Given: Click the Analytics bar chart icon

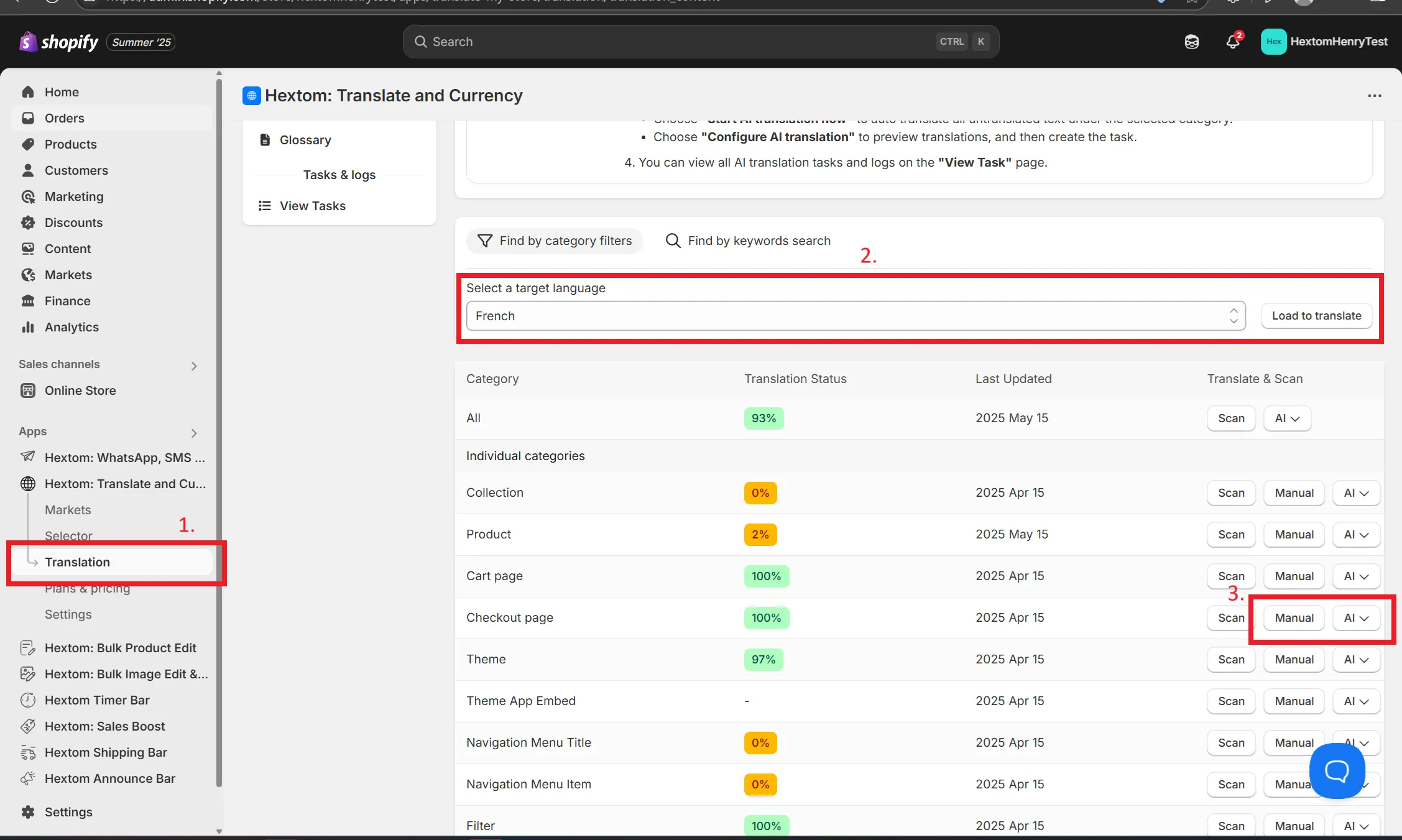Looking at the screenshot, I should click(28, 327).
